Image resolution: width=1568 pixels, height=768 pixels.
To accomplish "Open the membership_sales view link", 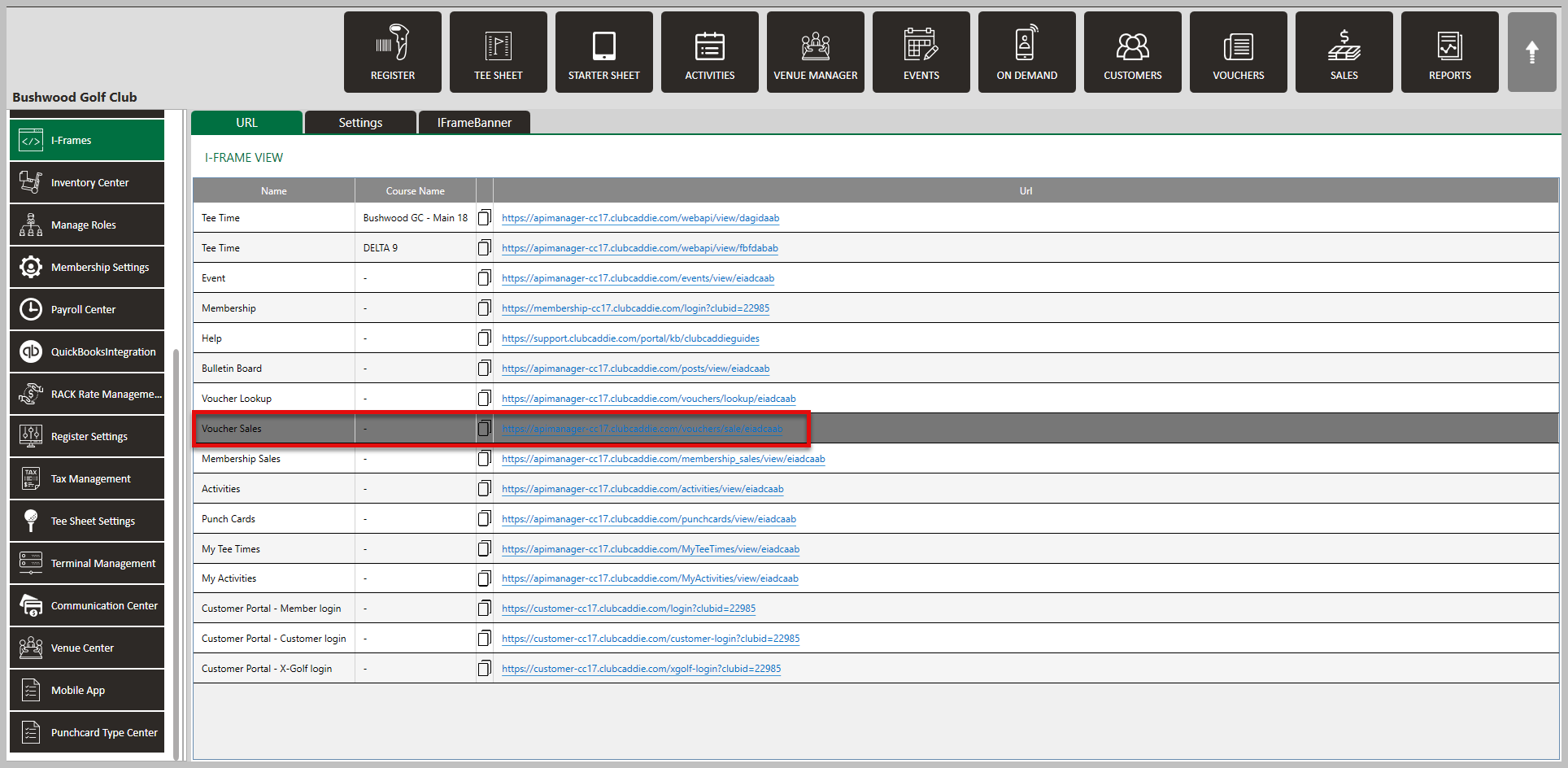I will [664, 459].
